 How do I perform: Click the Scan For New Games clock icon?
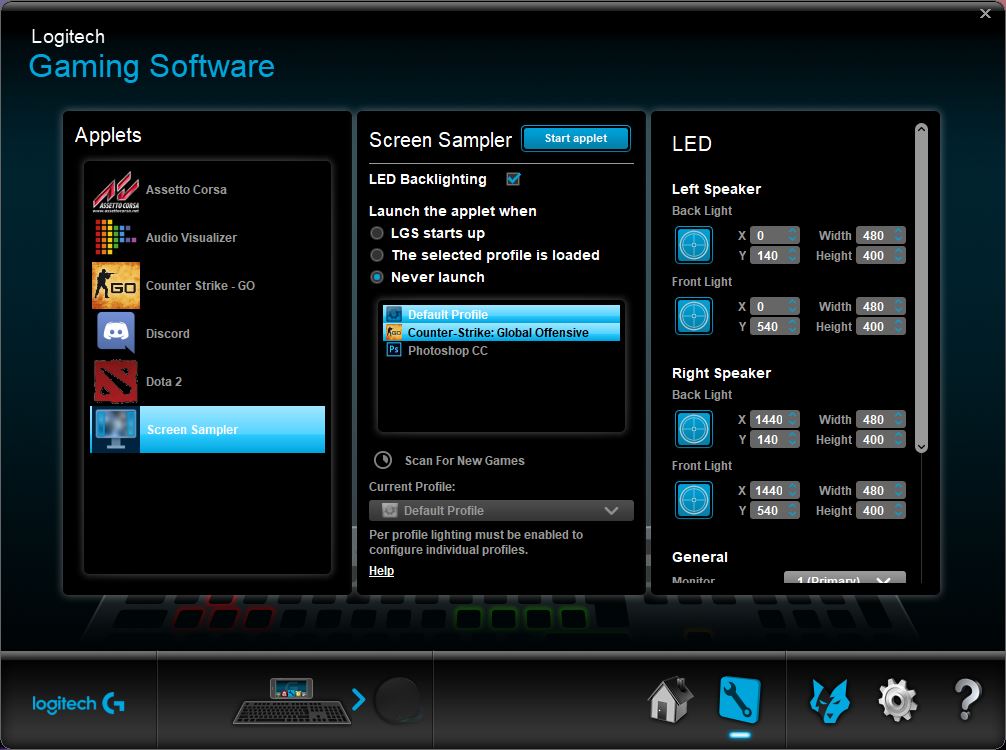pyautogui.click(x=383, y=460)
